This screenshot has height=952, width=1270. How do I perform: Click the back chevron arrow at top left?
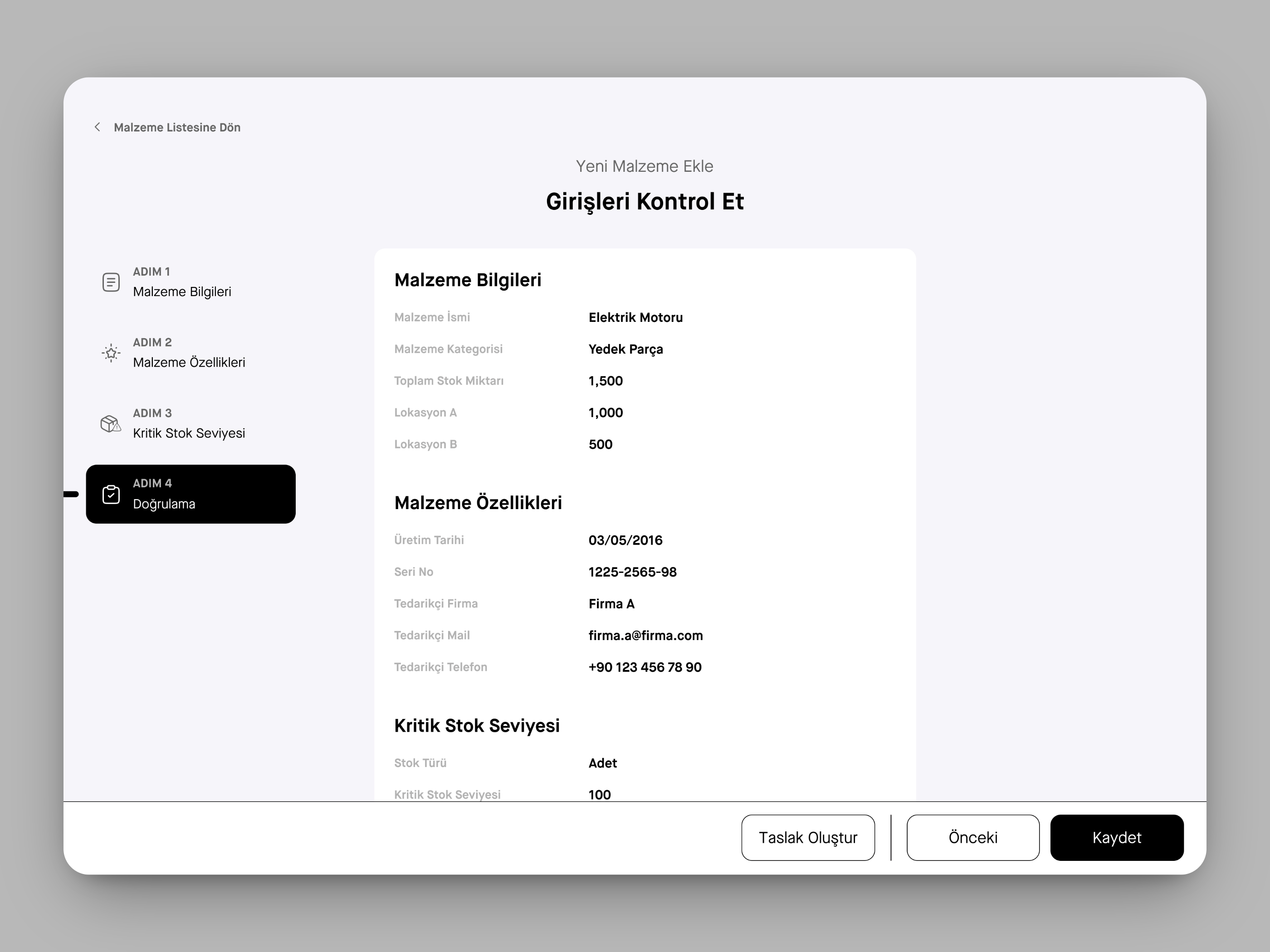[97, 127]
